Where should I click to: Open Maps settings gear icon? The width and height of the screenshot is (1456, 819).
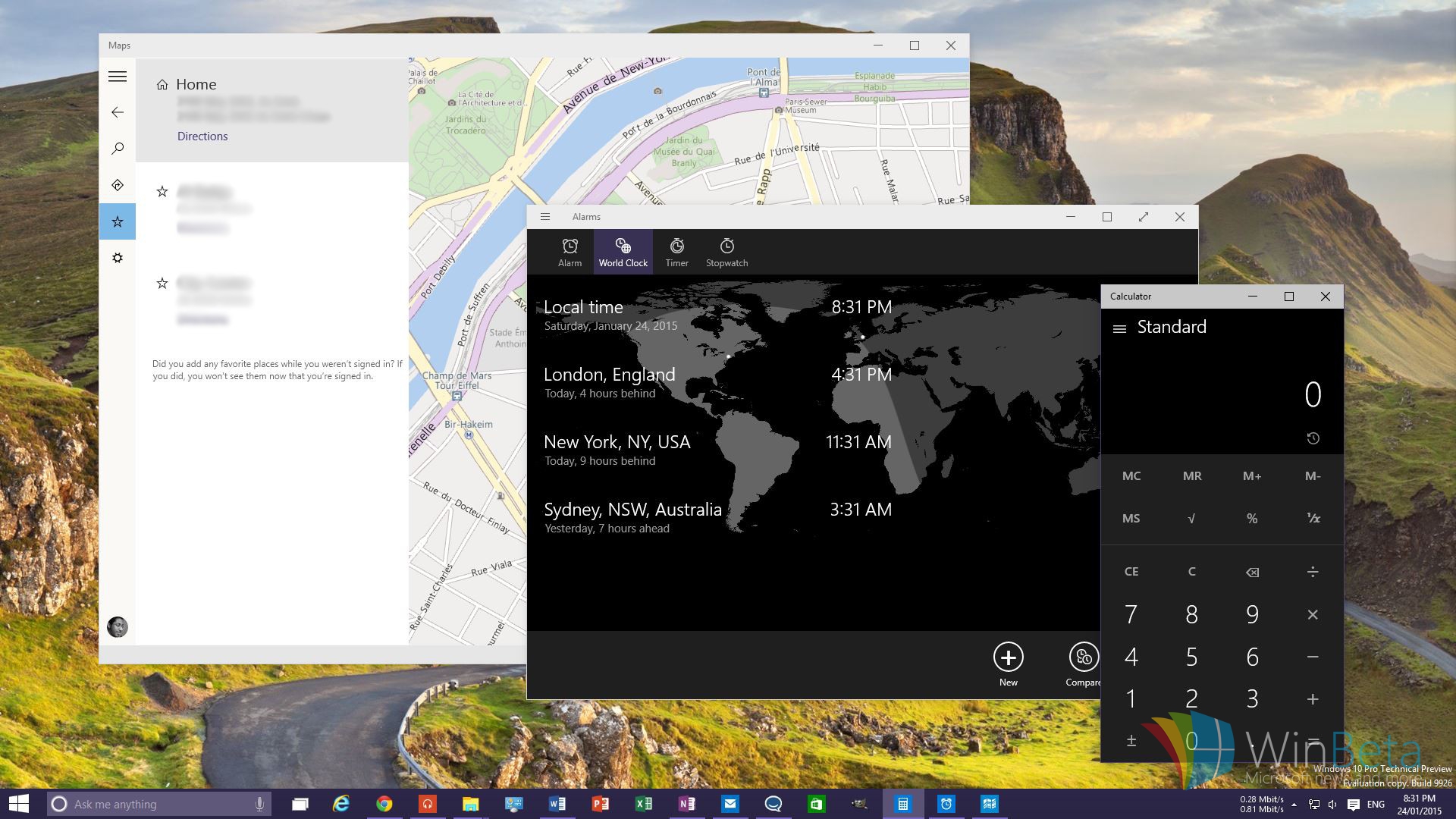coord(118,258)
